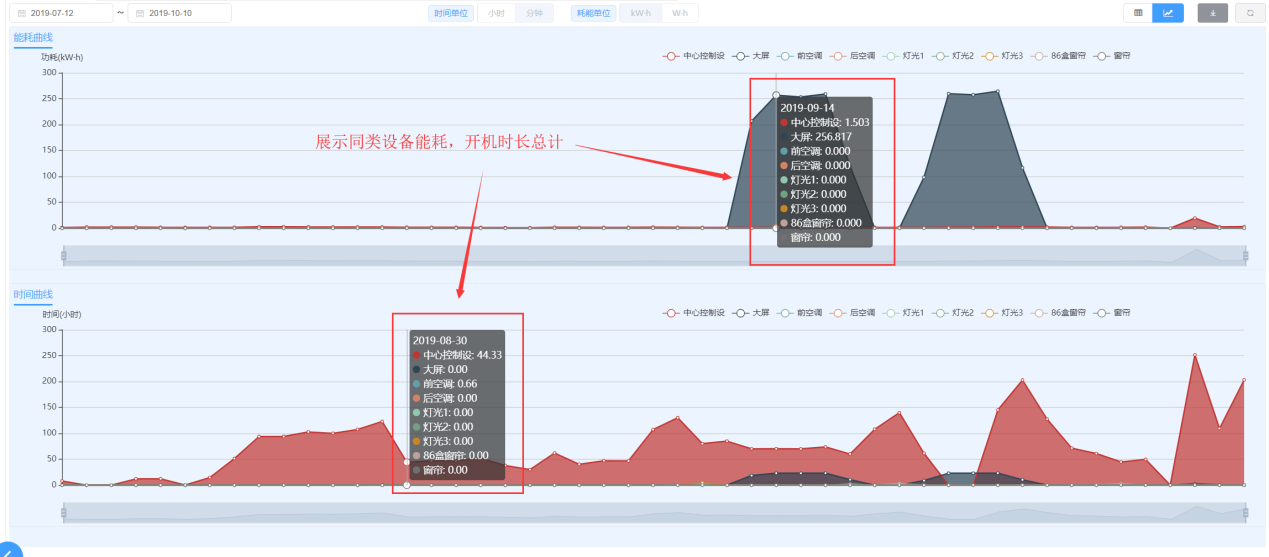
Task: Select 分钟 time unit option
Action: coord(535,13)
